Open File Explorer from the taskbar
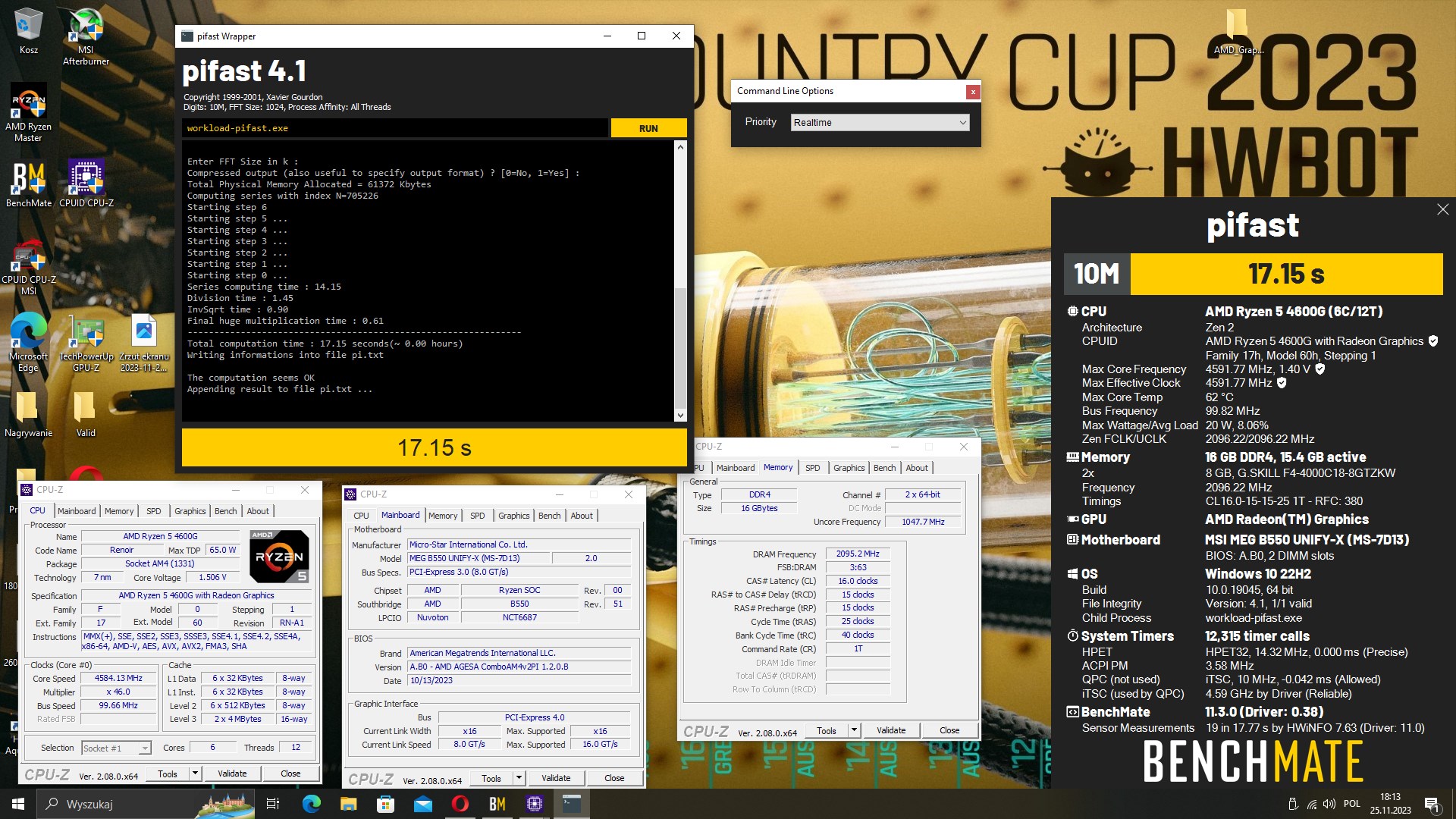Screen dimensions: 1456x819 pyautogui.click(x=348, y=804)
